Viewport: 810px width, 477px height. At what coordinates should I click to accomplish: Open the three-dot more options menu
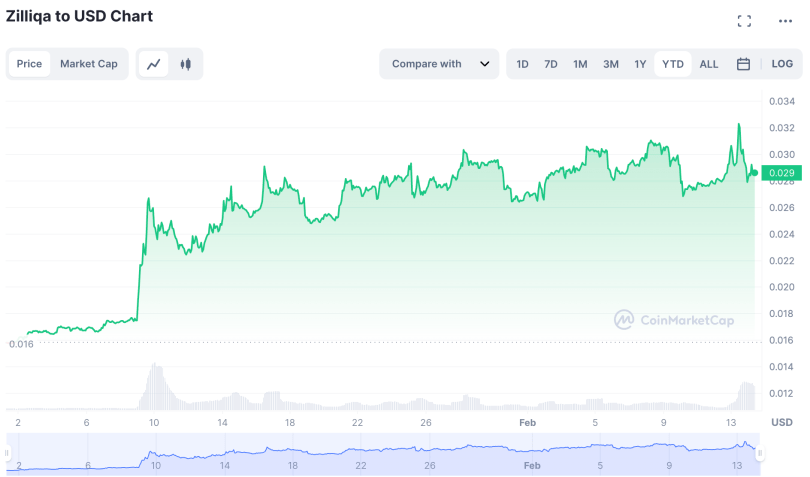click(x=785, y=21)
